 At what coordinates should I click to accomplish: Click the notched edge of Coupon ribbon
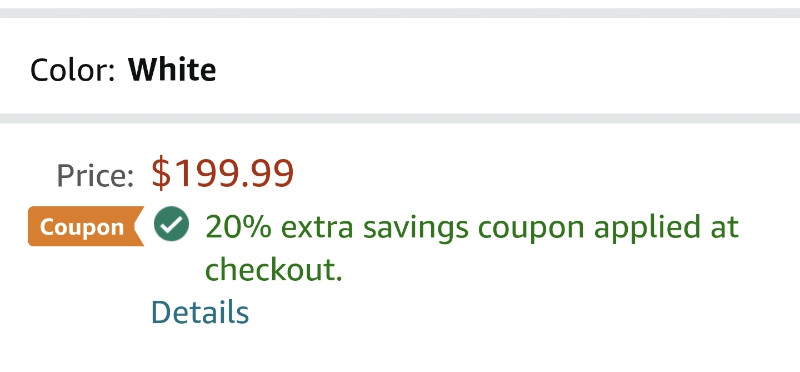[138, 227]
